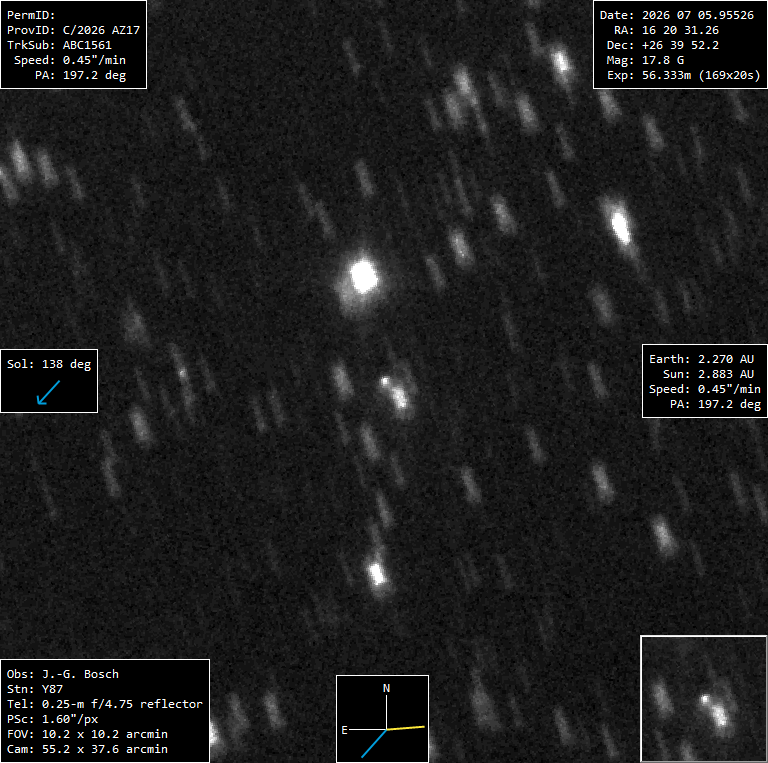The image size is (768, 763).
Task: Click the 'N' label in compass box
Action: pos(386,688)
